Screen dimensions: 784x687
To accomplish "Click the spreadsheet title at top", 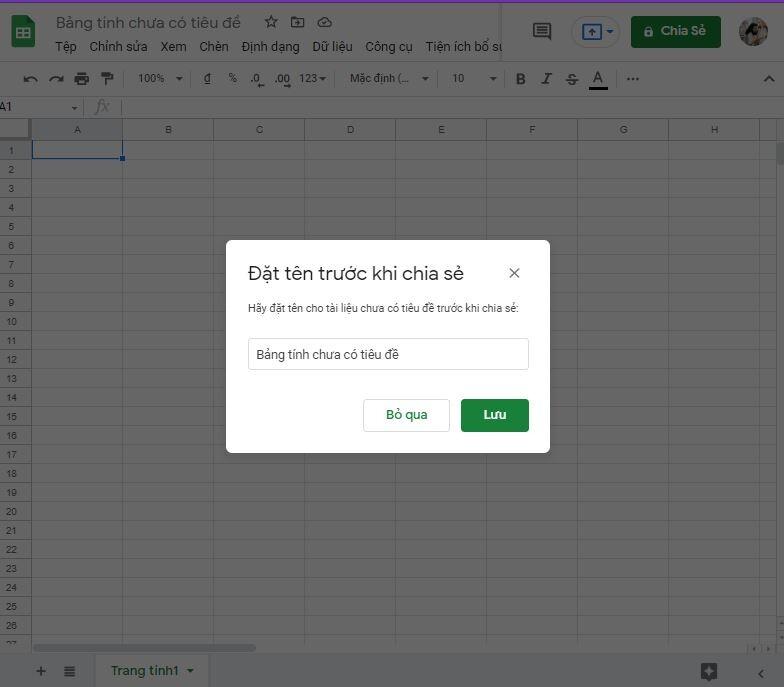I will [148, 22].
